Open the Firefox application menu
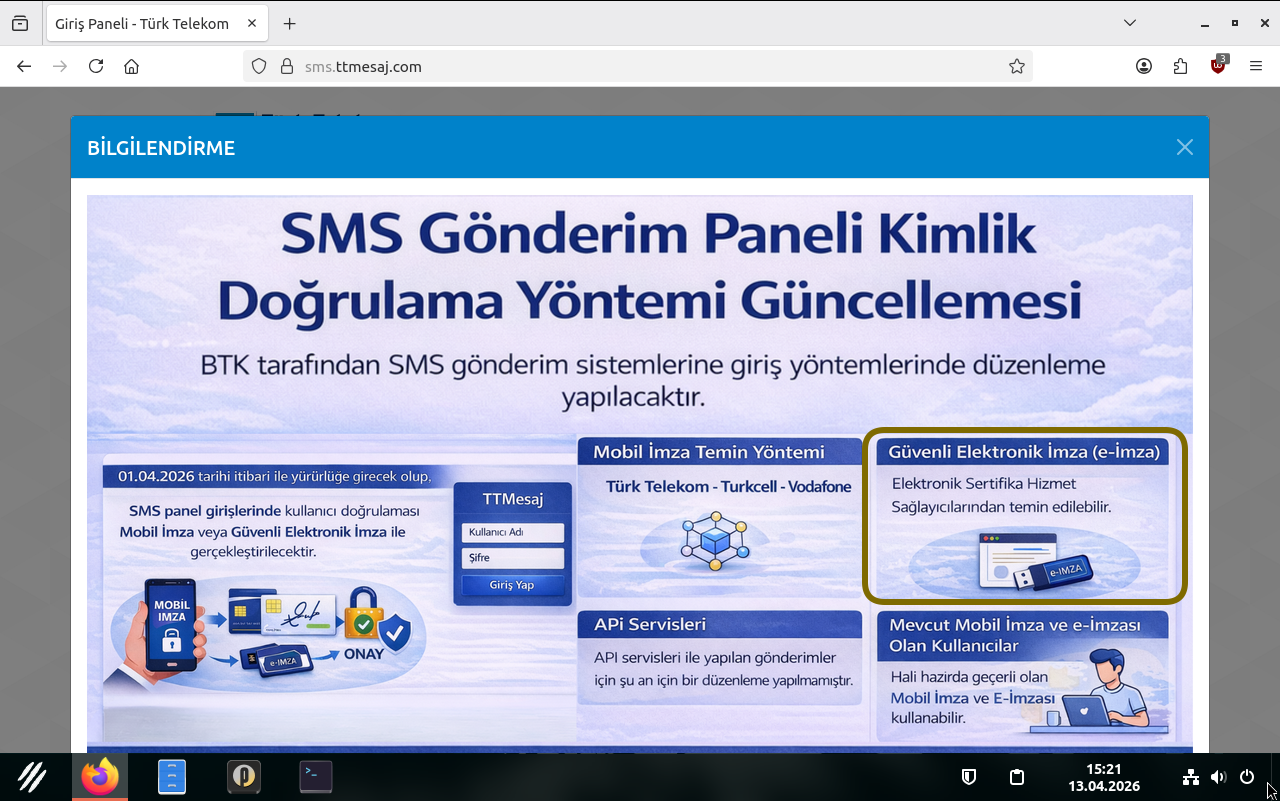1280x801 pixels. point(1256,67)
